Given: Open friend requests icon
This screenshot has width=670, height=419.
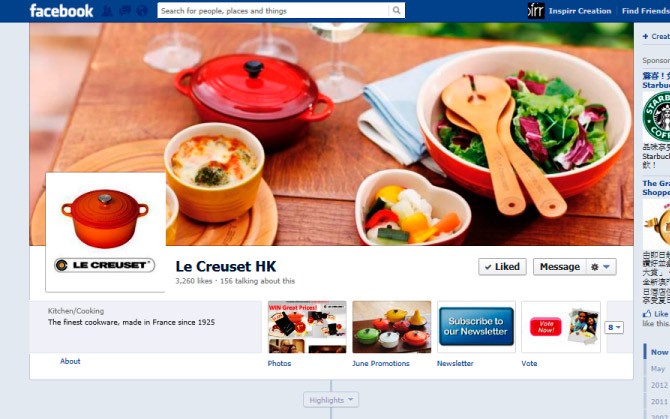Looking at the screenshot, I should 107,11.
